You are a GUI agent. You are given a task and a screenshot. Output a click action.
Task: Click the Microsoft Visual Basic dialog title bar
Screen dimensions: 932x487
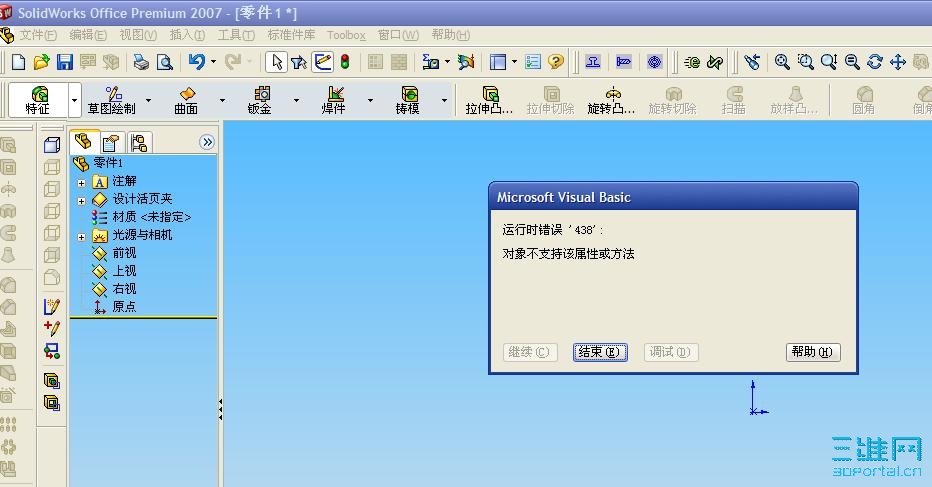[x=673, y=197]
